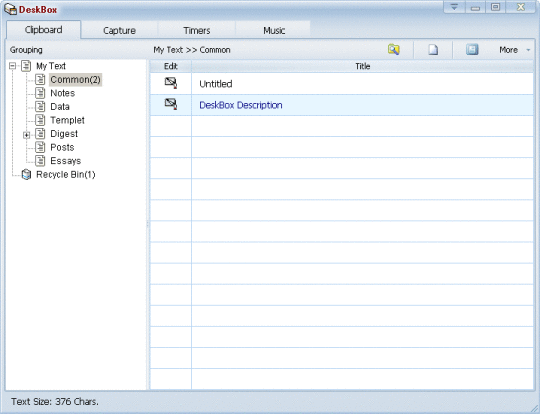Click the Common folder document icon
Image resolution: width=540 pixels, height=414 pixels.
(x=40, y=80)
